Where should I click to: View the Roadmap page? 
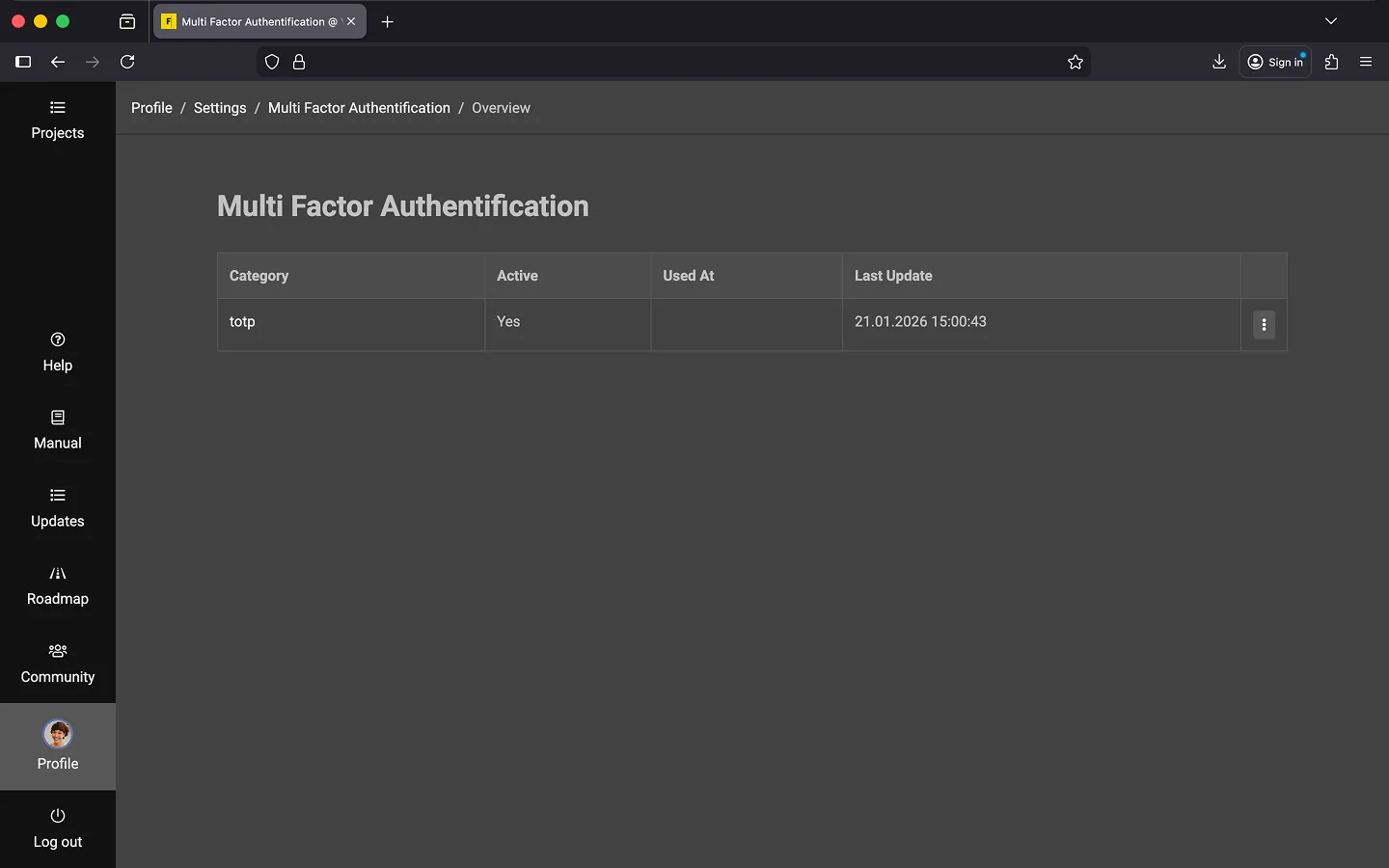pyautogui.click(x=58, y=585)
